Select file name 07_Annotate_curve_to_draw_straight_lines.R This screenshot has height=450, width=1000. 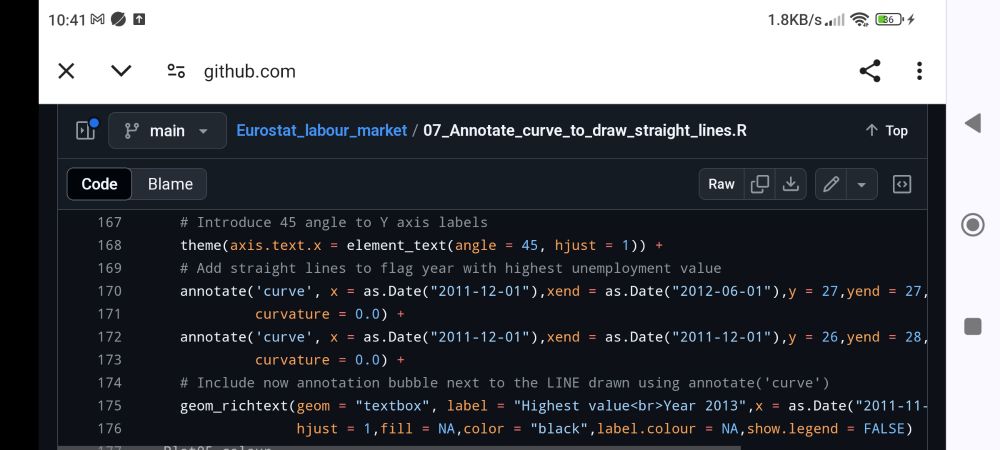click(x=585, y=131)
